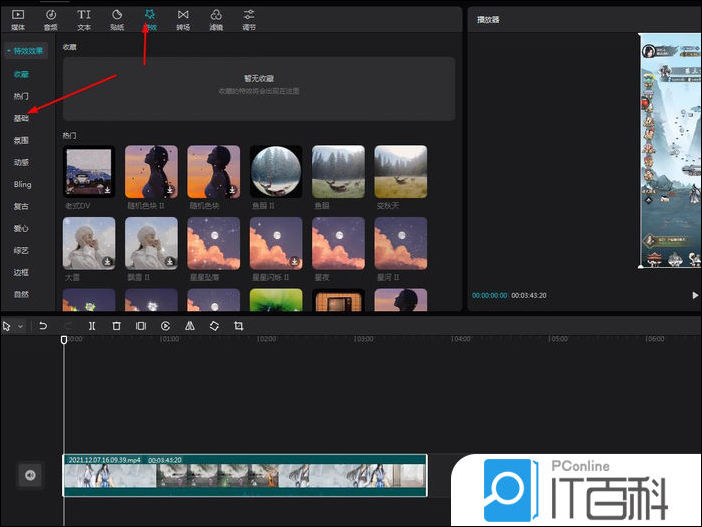
Task: Switch to the 转场 (Transitions) tab
Action: point(182,19)
